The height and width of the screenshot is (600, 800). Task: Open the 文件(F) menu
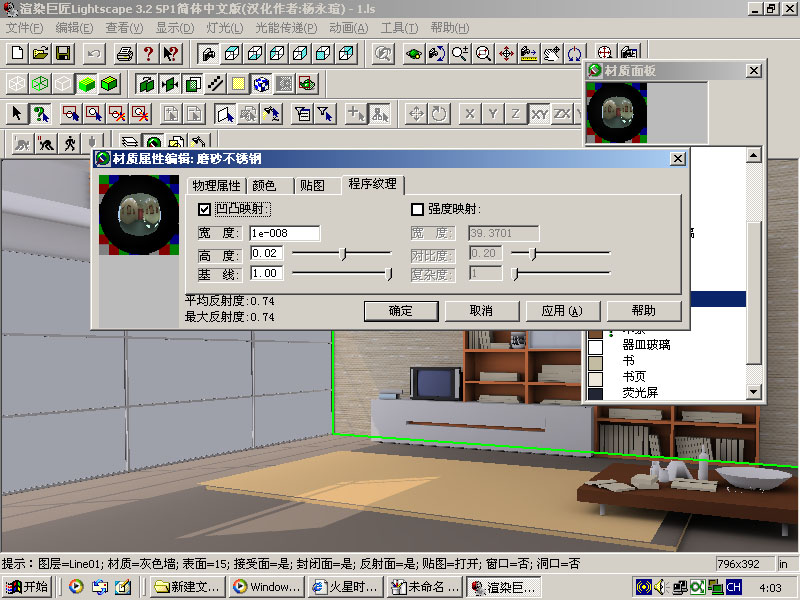click(25, 27)
